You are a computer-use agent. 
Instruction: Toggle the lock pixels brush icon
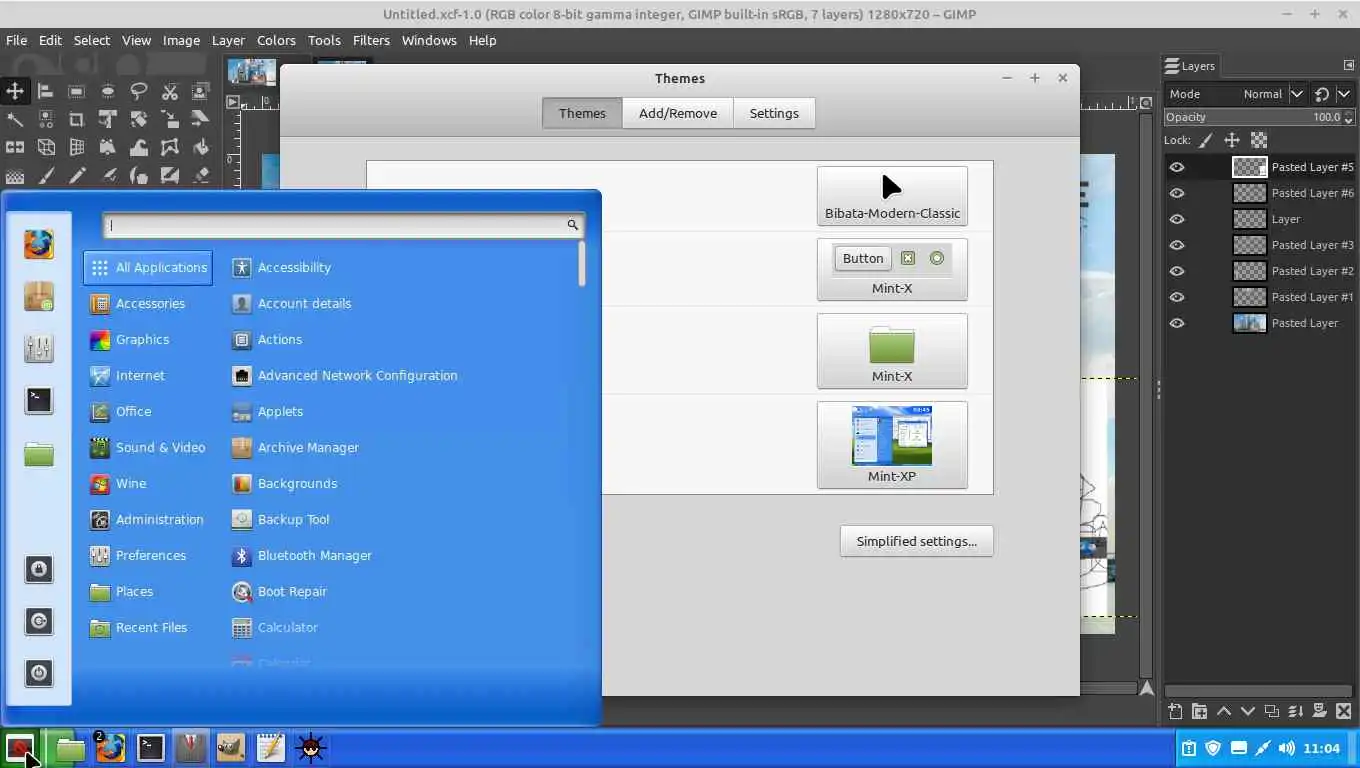1206,140
